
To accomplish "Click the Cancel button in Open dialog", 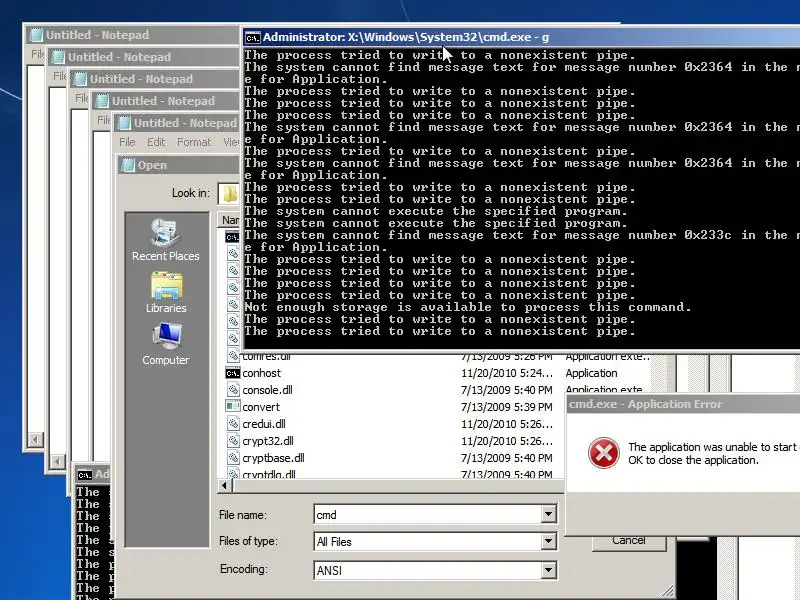I will point(629,542).
